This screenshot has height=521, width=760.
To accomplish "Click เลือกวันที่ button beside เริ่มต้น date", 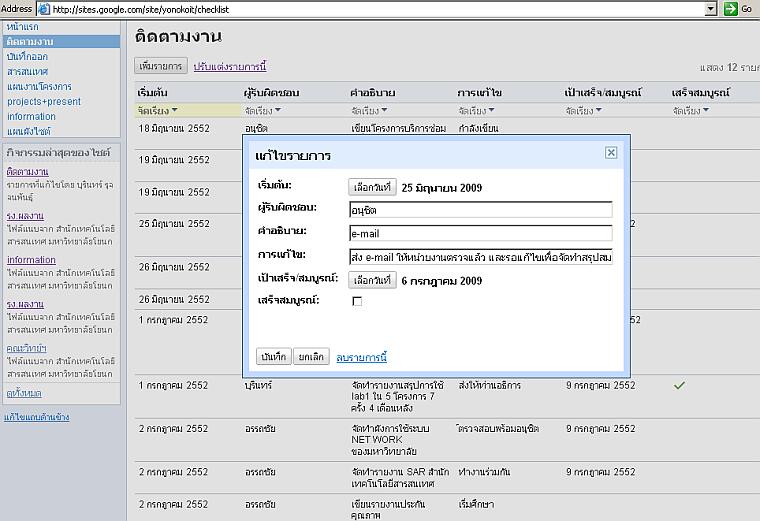I will tap(372, 187).
